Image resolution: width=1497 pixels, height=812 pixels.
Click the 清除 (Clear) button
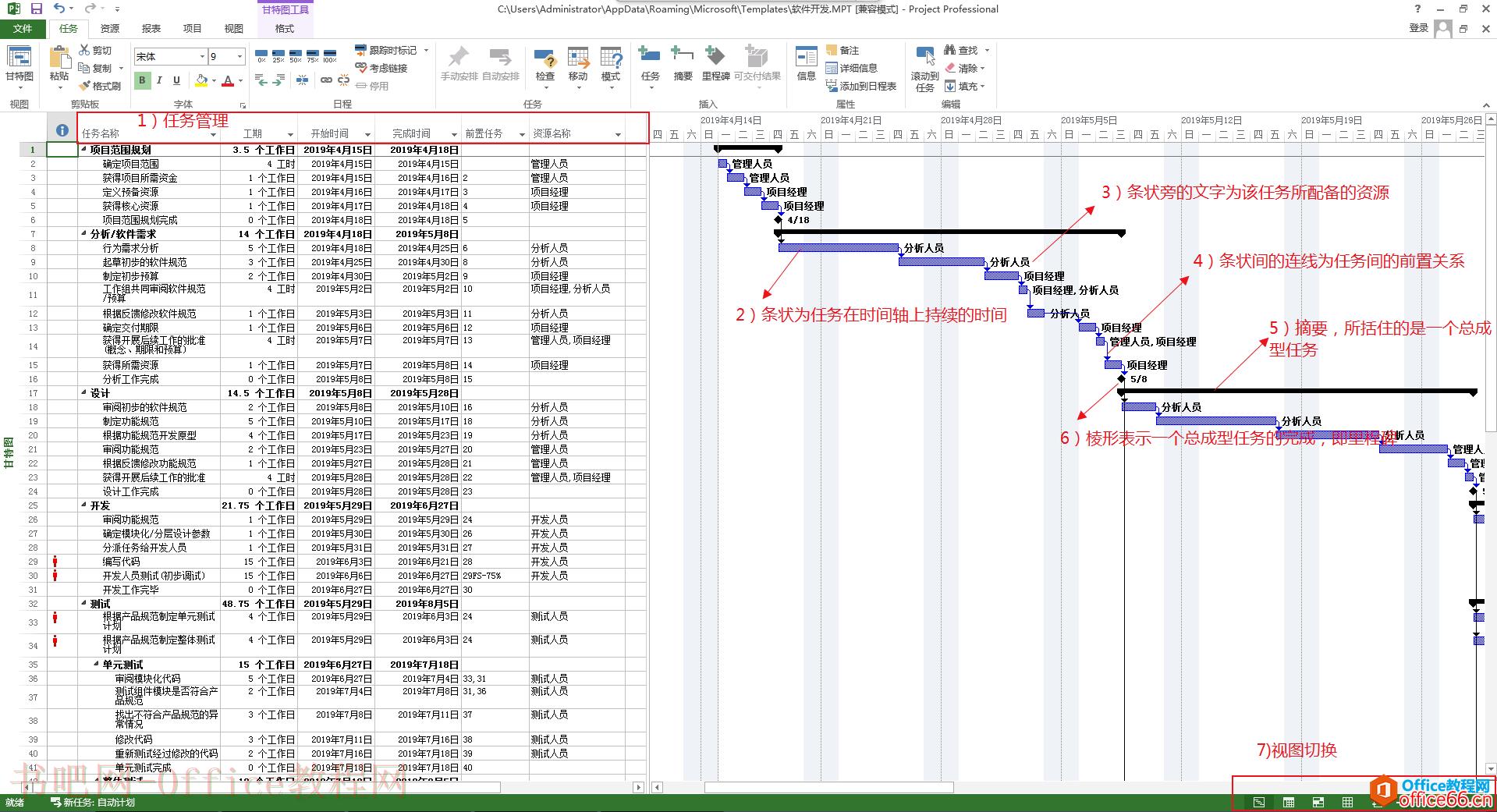click(x=961, y=68)
